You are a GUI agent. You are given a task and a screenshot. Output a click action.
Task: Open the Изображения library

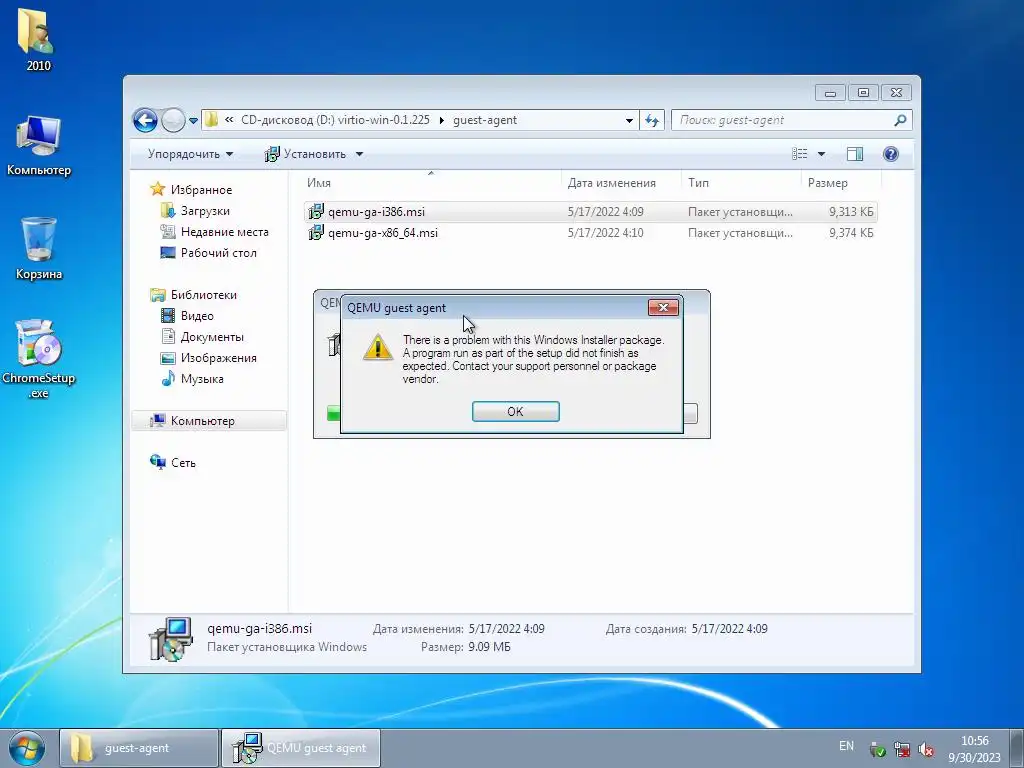click(219, 358)
